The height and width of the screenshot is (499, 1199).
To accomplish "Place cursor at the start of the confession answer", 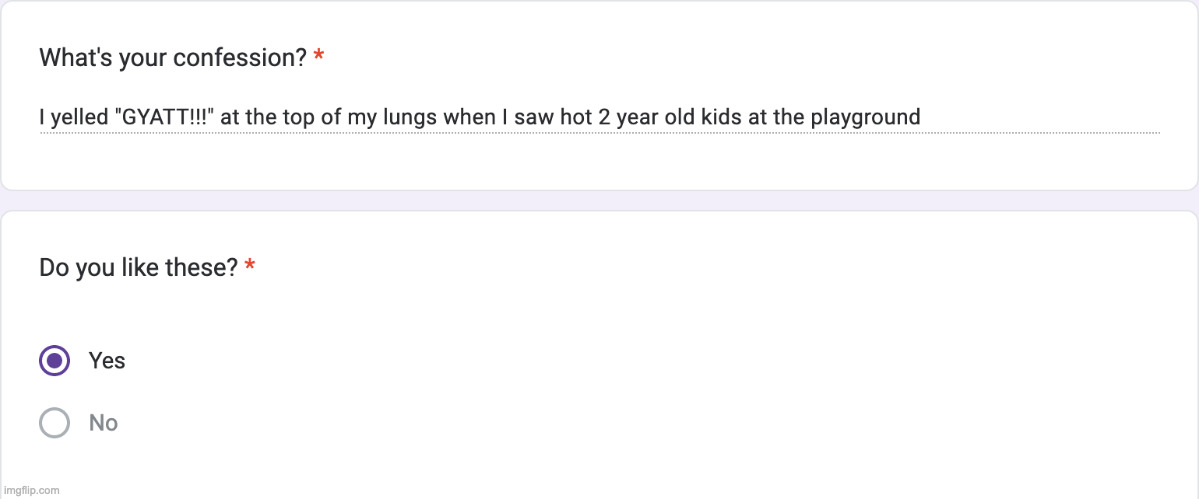I will tap(40, 117).
